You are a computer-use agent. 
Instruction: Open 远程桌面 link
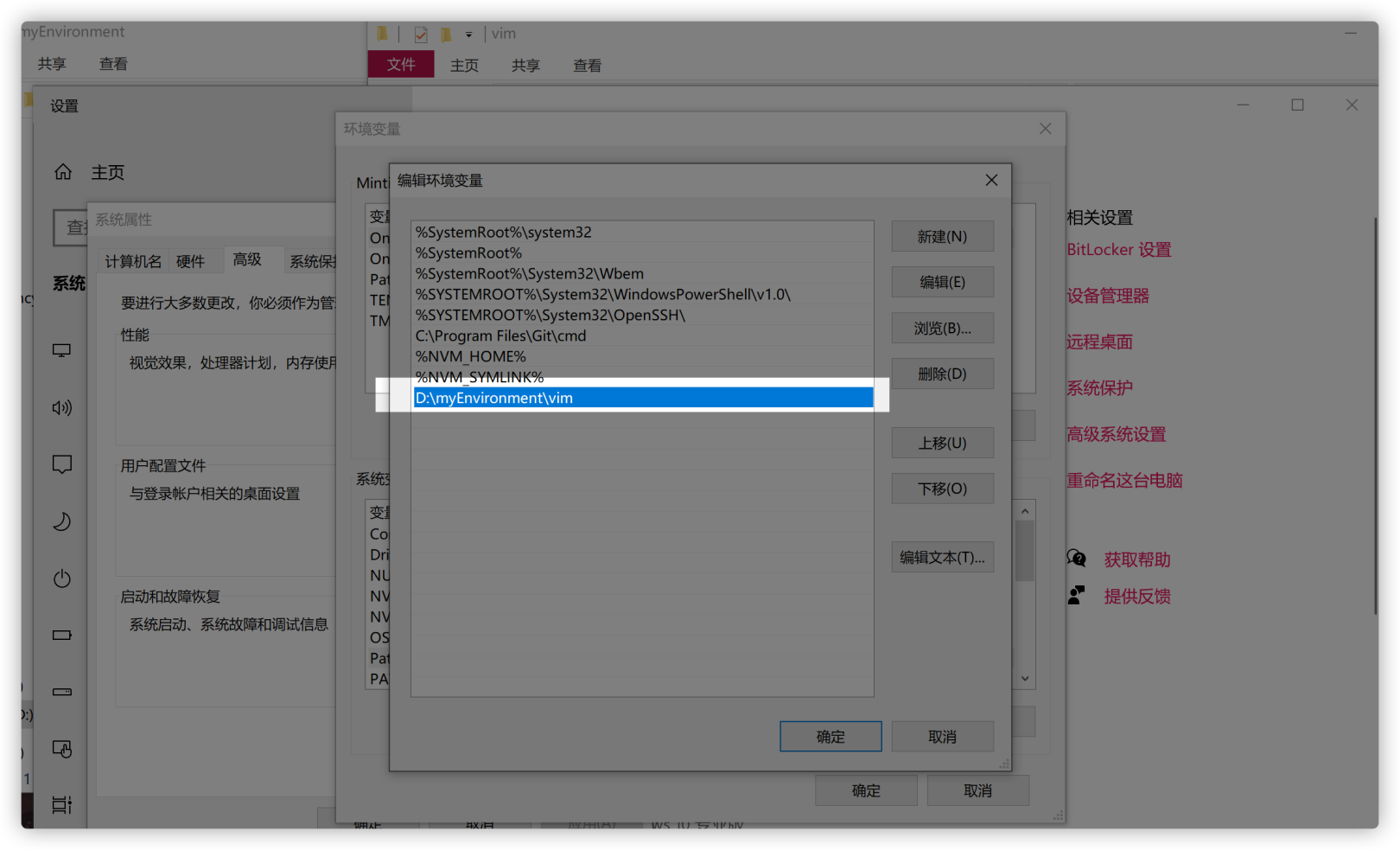[x=1098, y=342]
